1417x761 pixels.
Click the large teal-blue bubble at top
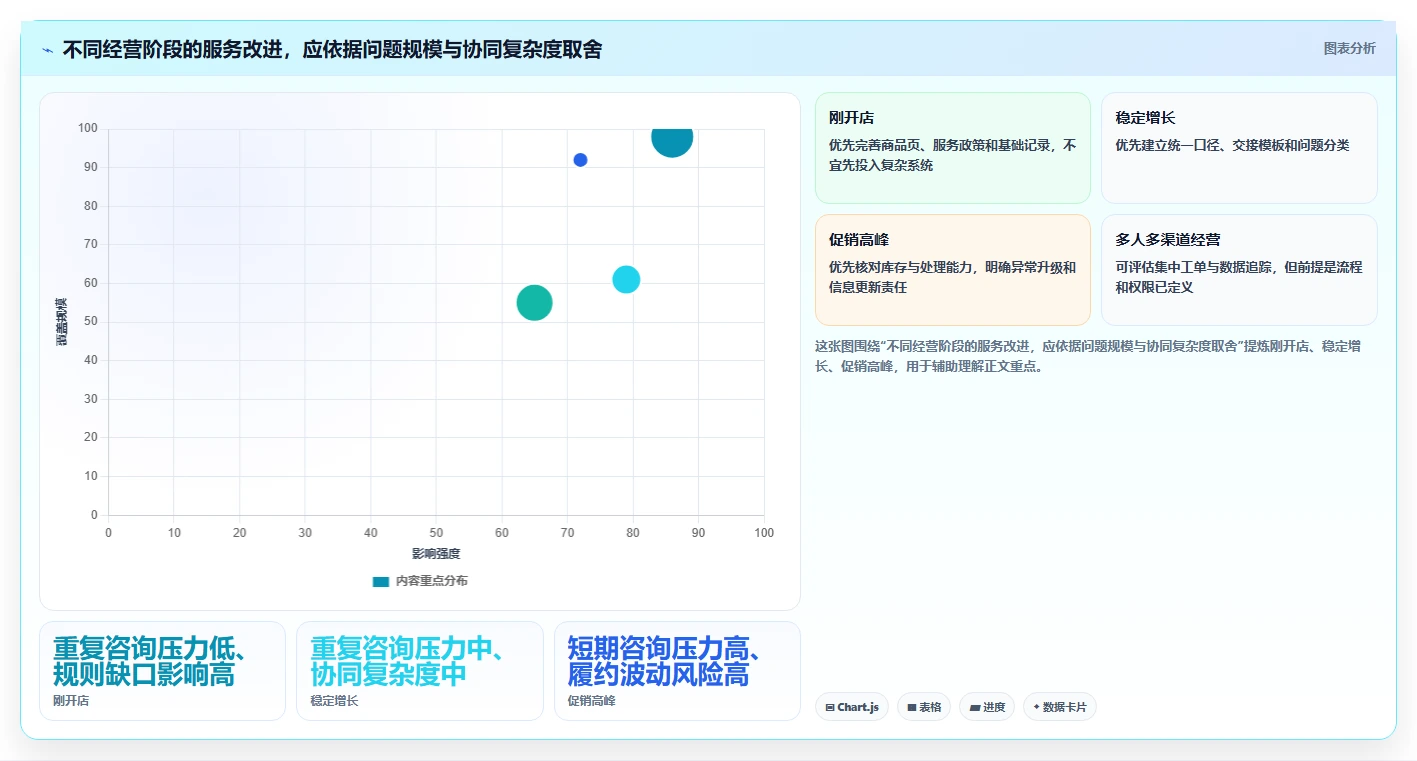tap(672, 138)
